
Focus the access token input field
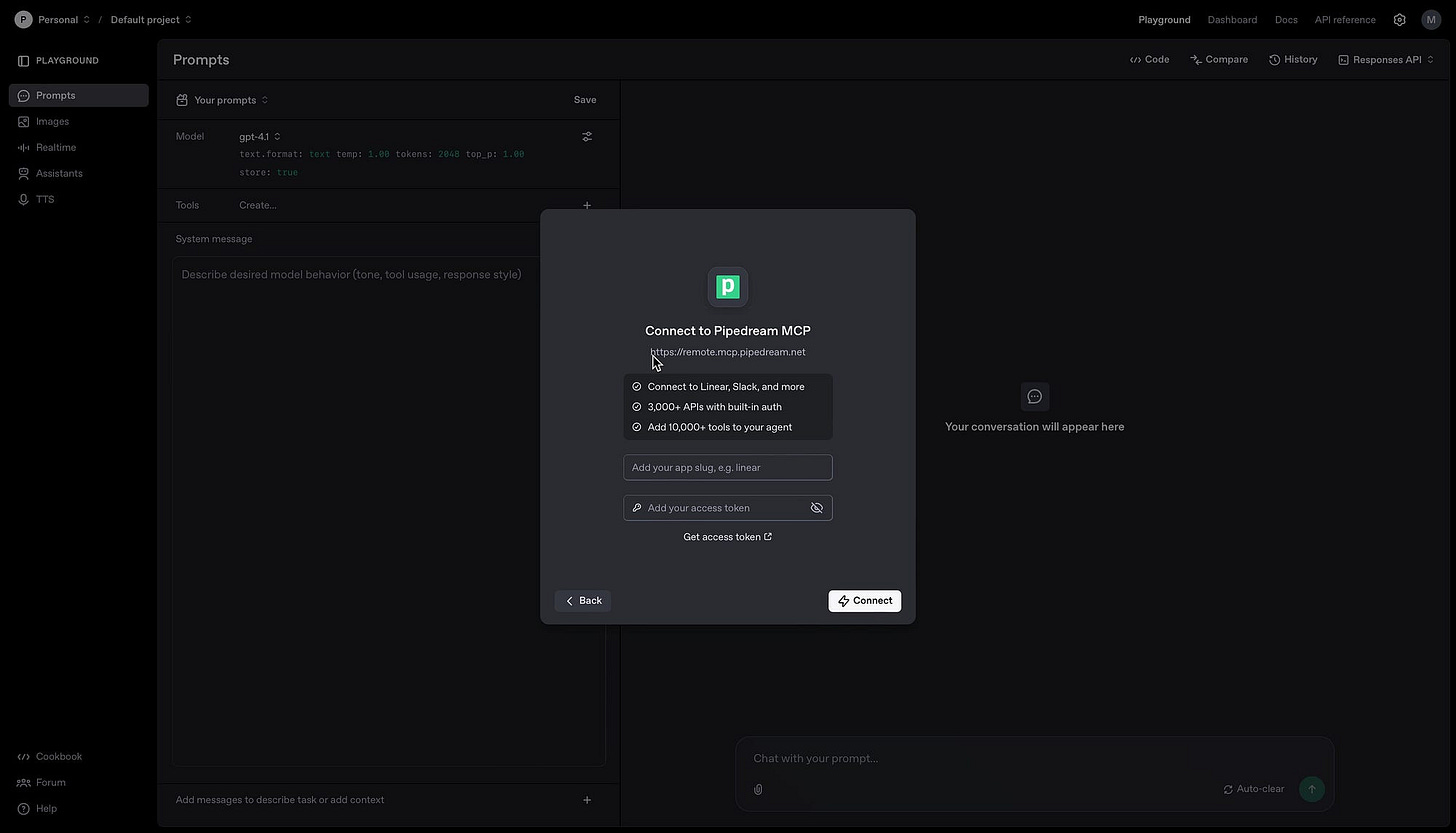(x=728, y=508)
